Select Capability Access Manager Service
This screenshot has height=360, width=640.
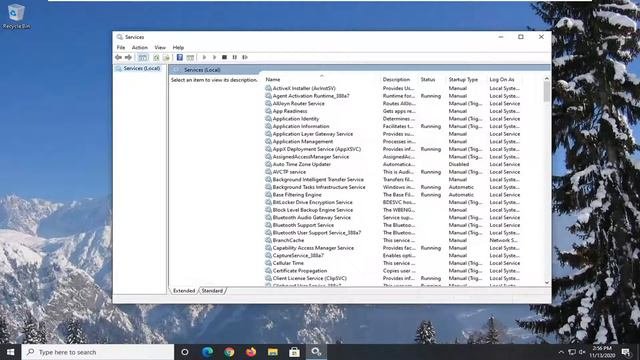tap(313, 248)
